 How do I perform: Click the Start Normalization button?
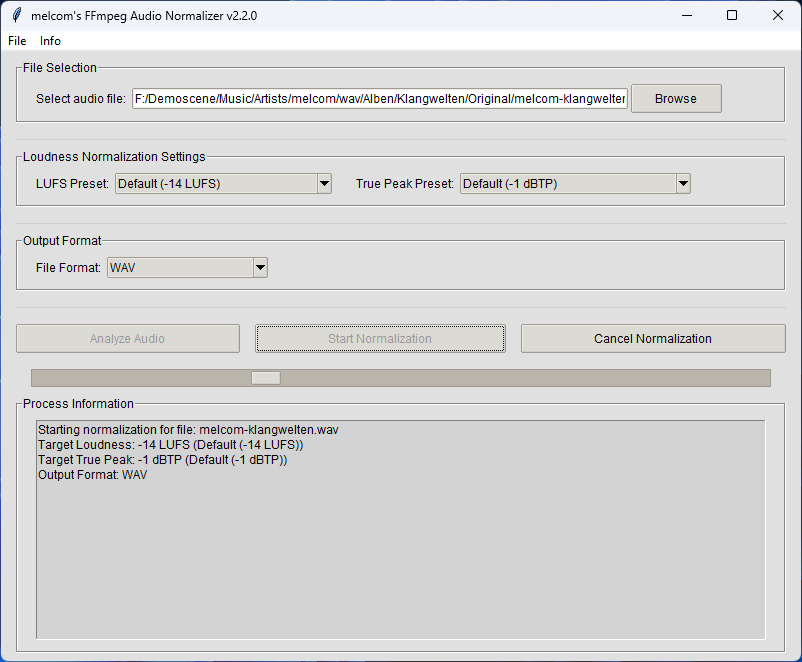[x=380, y=339]
